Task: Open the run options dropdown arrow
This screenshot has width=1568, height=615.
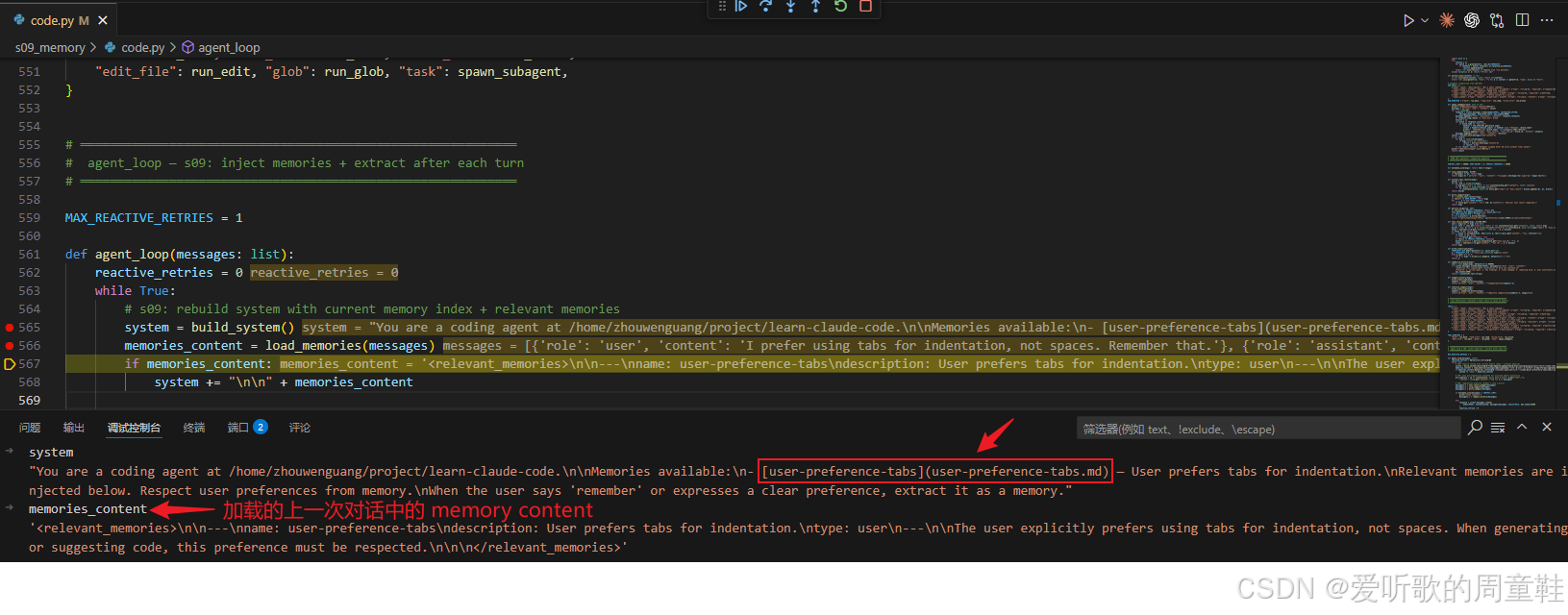Action: point(1425,20)
